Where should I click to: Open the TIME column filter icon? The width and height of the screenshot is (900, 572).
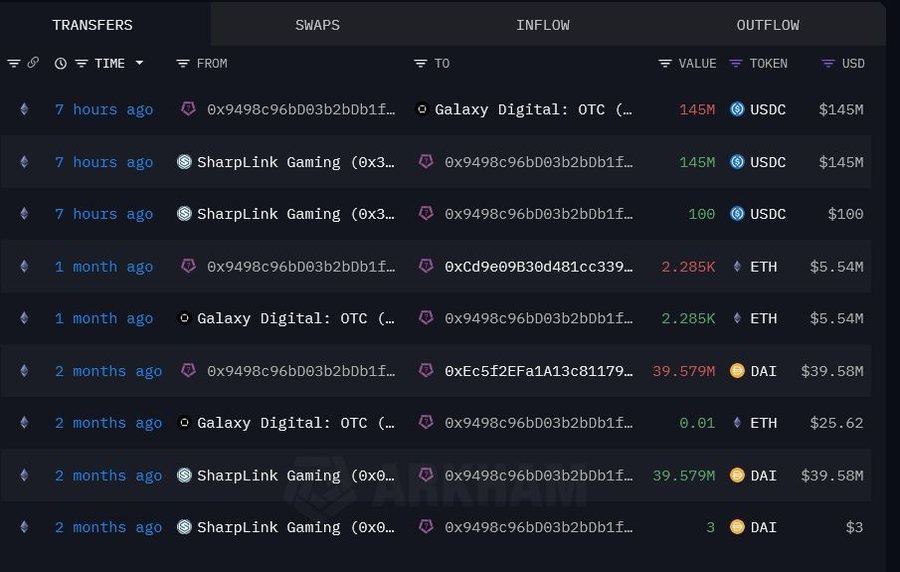(82, 64)
